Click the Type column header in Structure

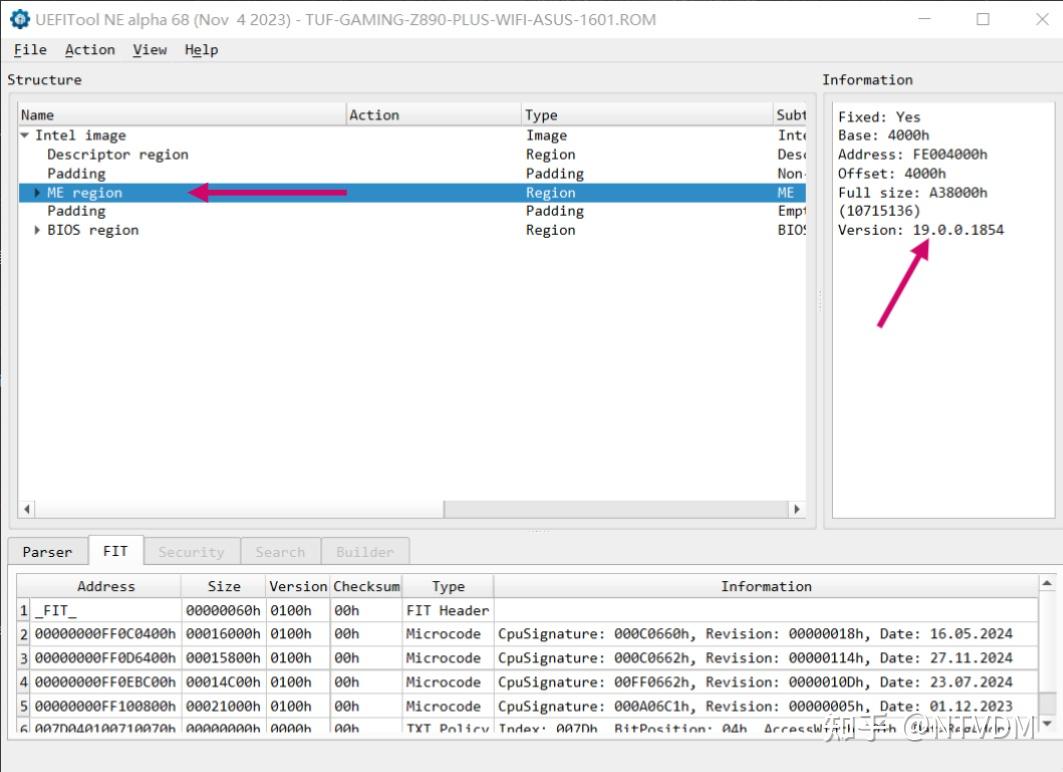pos(647,115)
